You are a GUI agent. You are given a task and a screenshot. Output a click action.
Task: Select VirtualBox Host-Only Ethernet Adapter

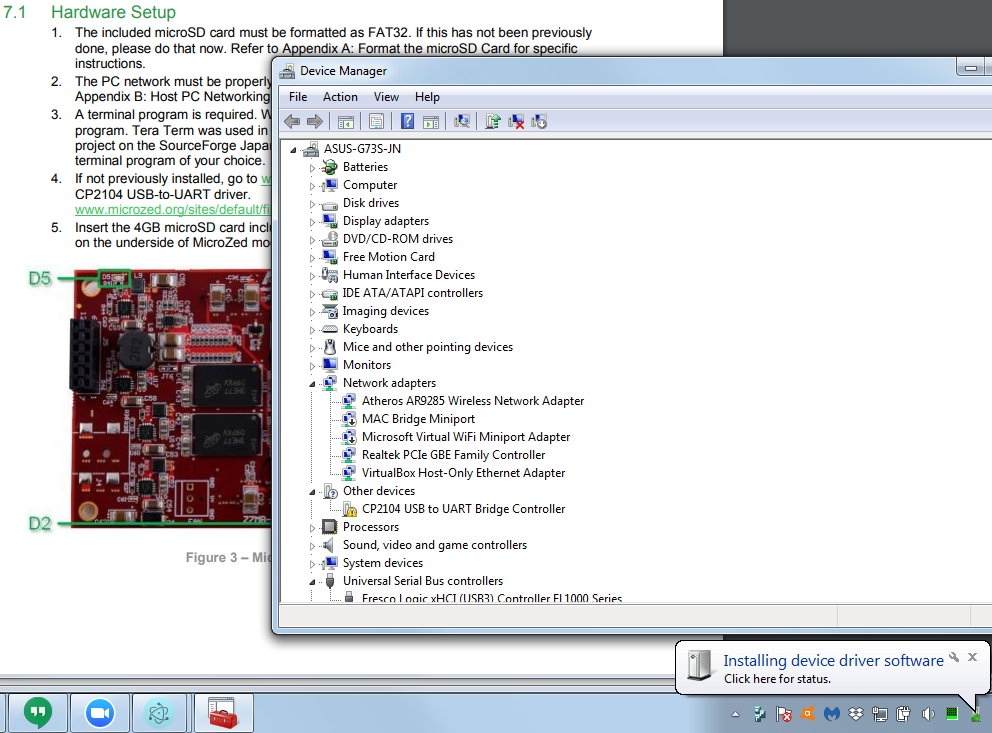[x=463, y=473]
